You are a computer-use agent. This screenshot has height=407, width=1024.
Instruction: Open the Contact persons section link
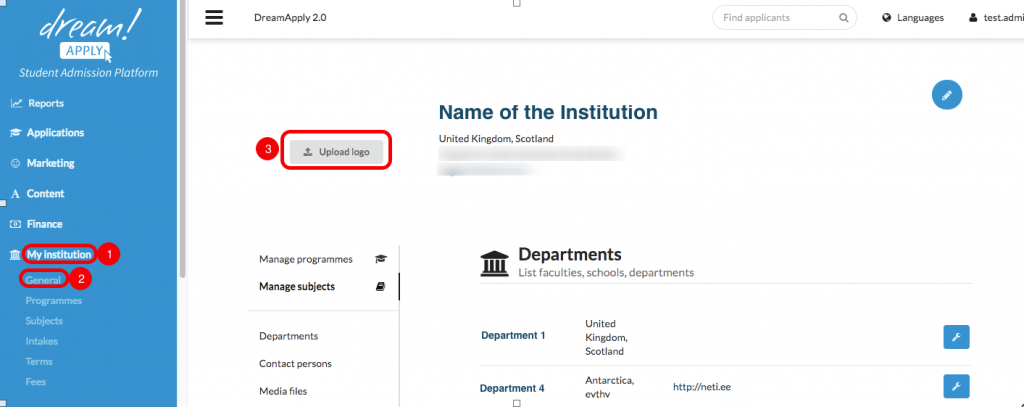coord(295,363)
